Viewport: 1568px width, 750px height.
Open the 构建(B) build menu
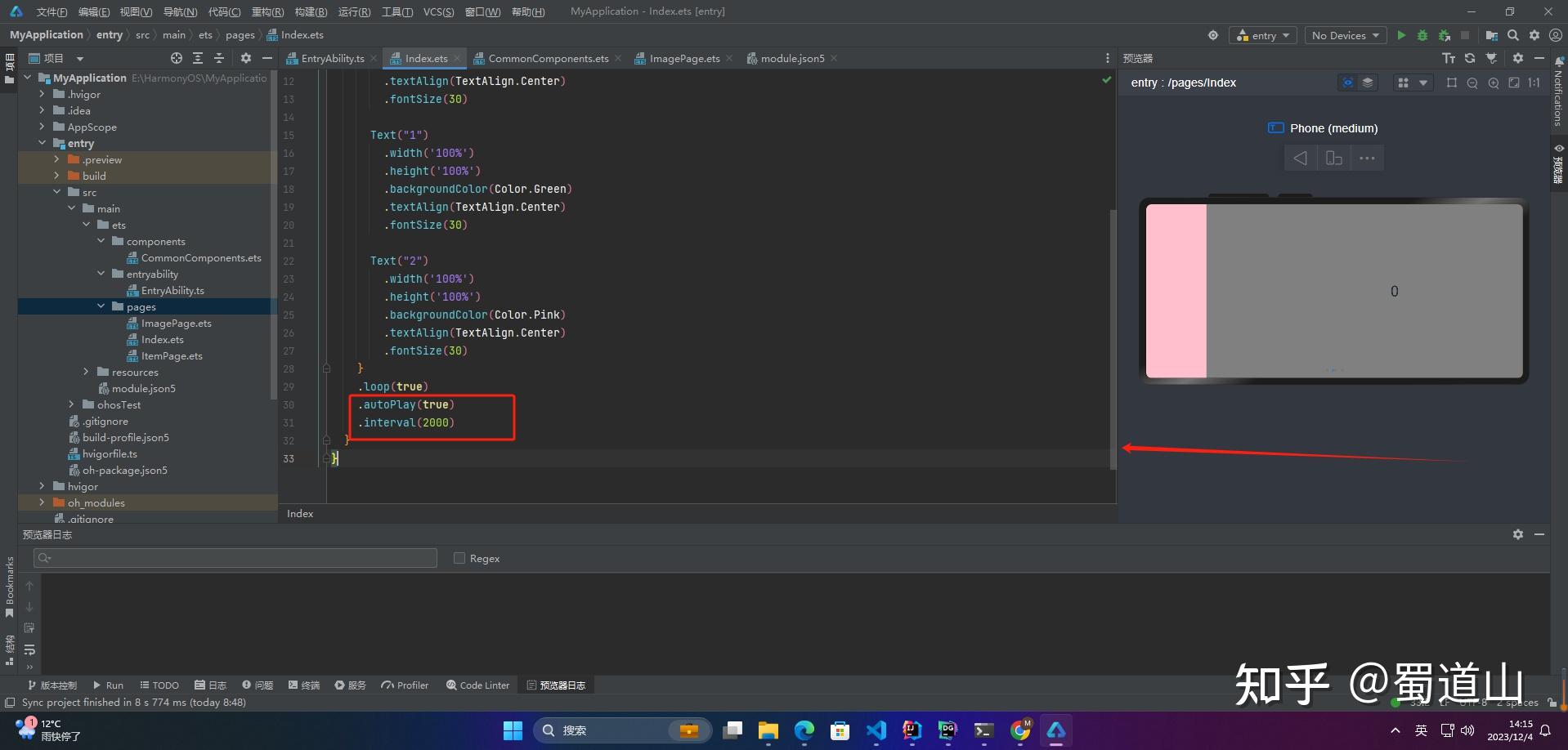[311, 11]
